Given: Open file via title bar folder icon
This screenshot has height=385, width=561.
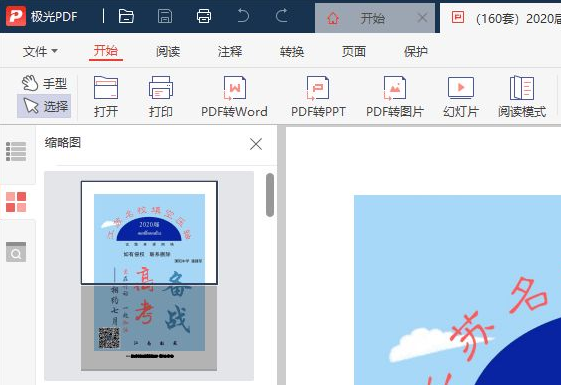Looking at the screenshot, I should (126, 16).
